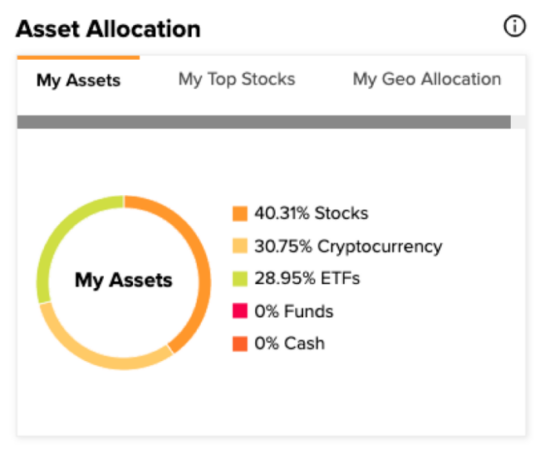
Task: Click the Asset Allocation heading
Action: [108, 29]
